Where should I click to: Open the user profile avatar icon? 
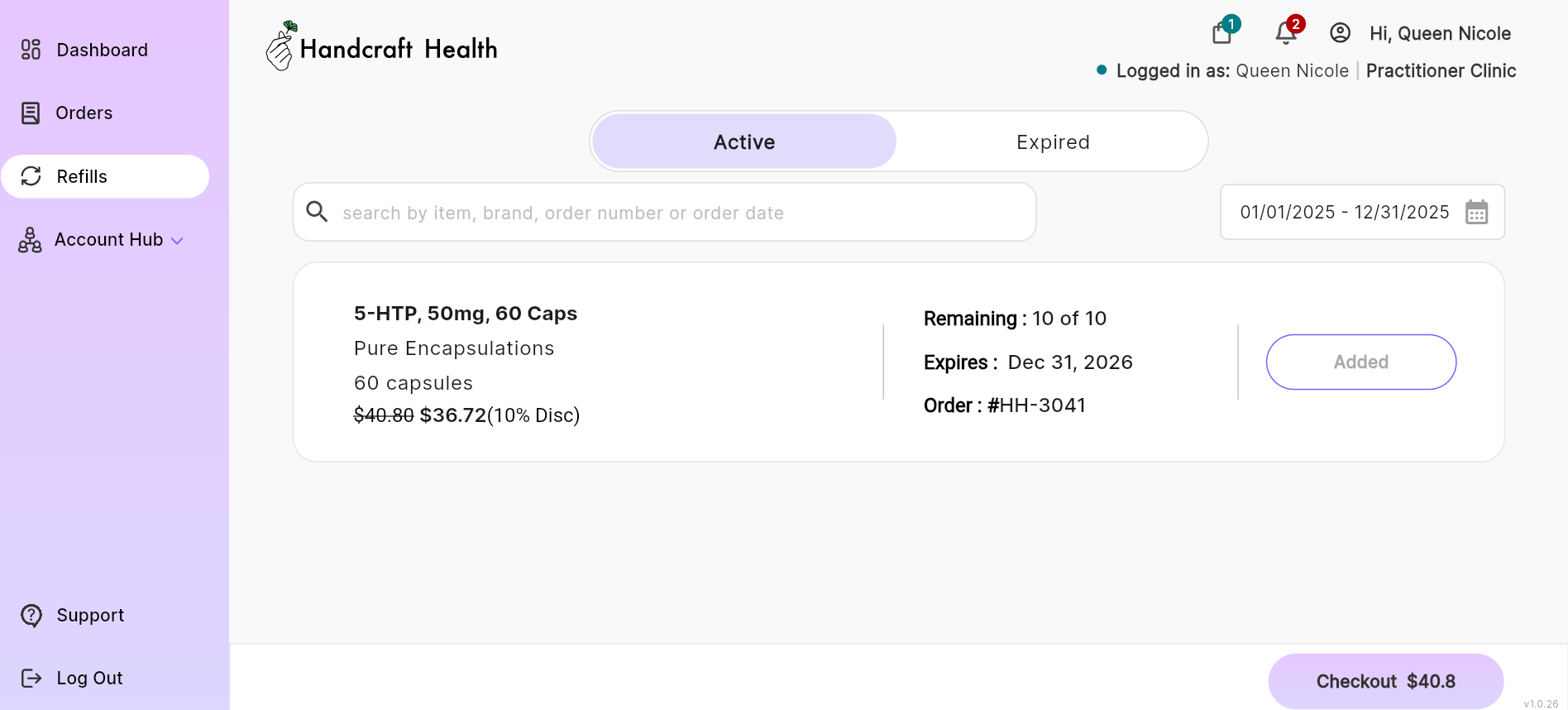click(1340, 33)
